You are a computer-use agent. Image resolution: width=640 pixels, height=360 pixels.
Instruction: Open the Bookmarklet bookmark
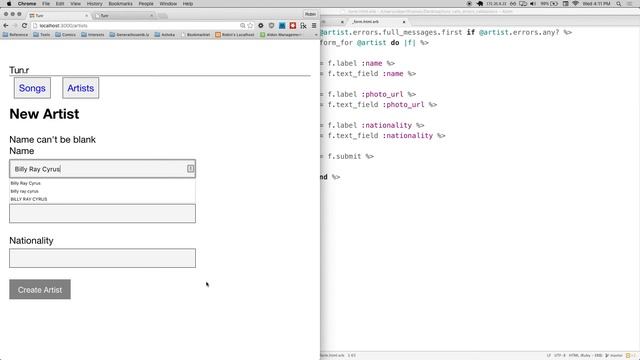tap(196, 35)
